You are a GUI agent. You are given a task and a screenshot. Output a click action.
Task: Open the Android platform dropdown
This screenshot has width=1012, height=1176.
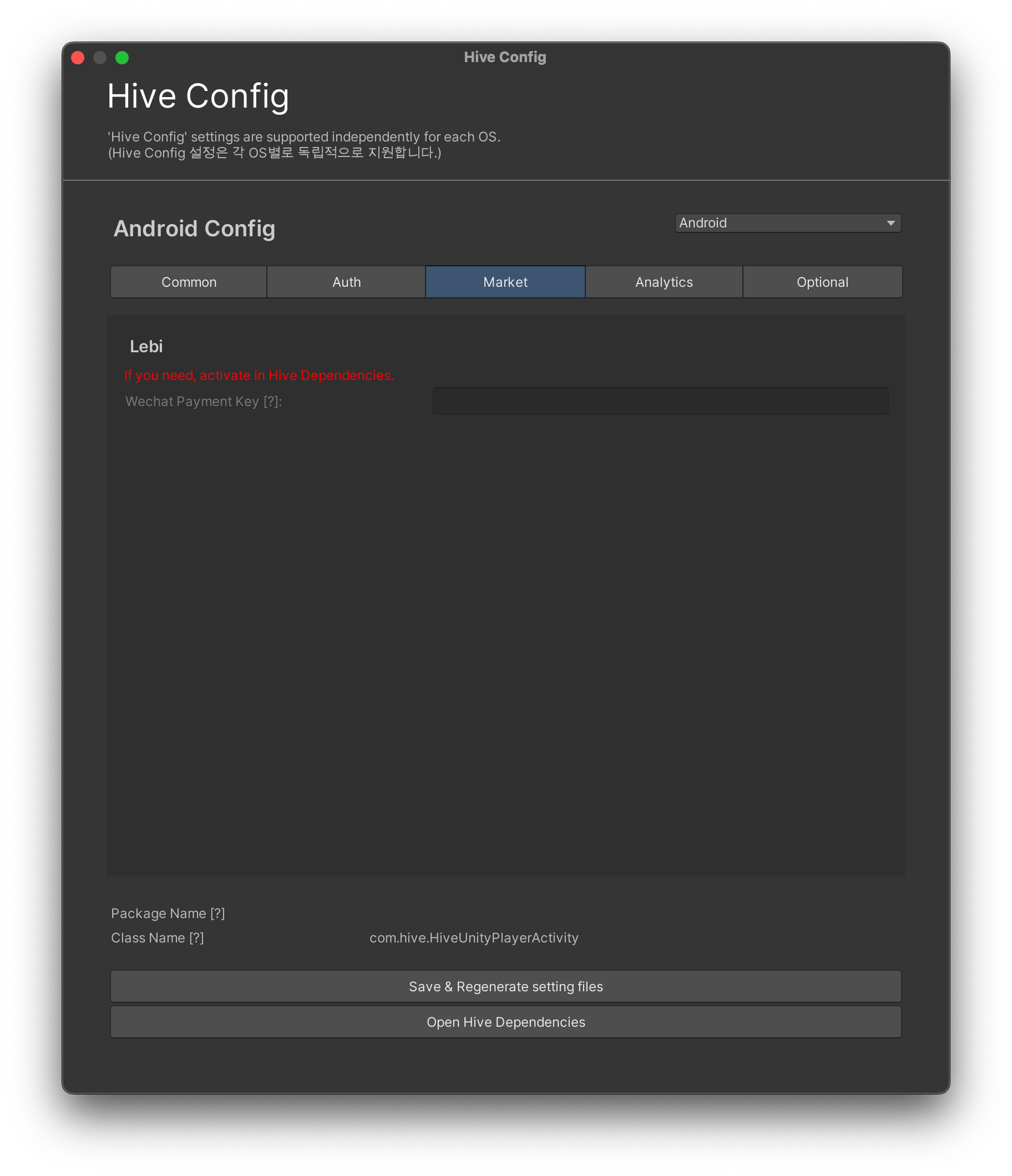[x=787, y=223]
